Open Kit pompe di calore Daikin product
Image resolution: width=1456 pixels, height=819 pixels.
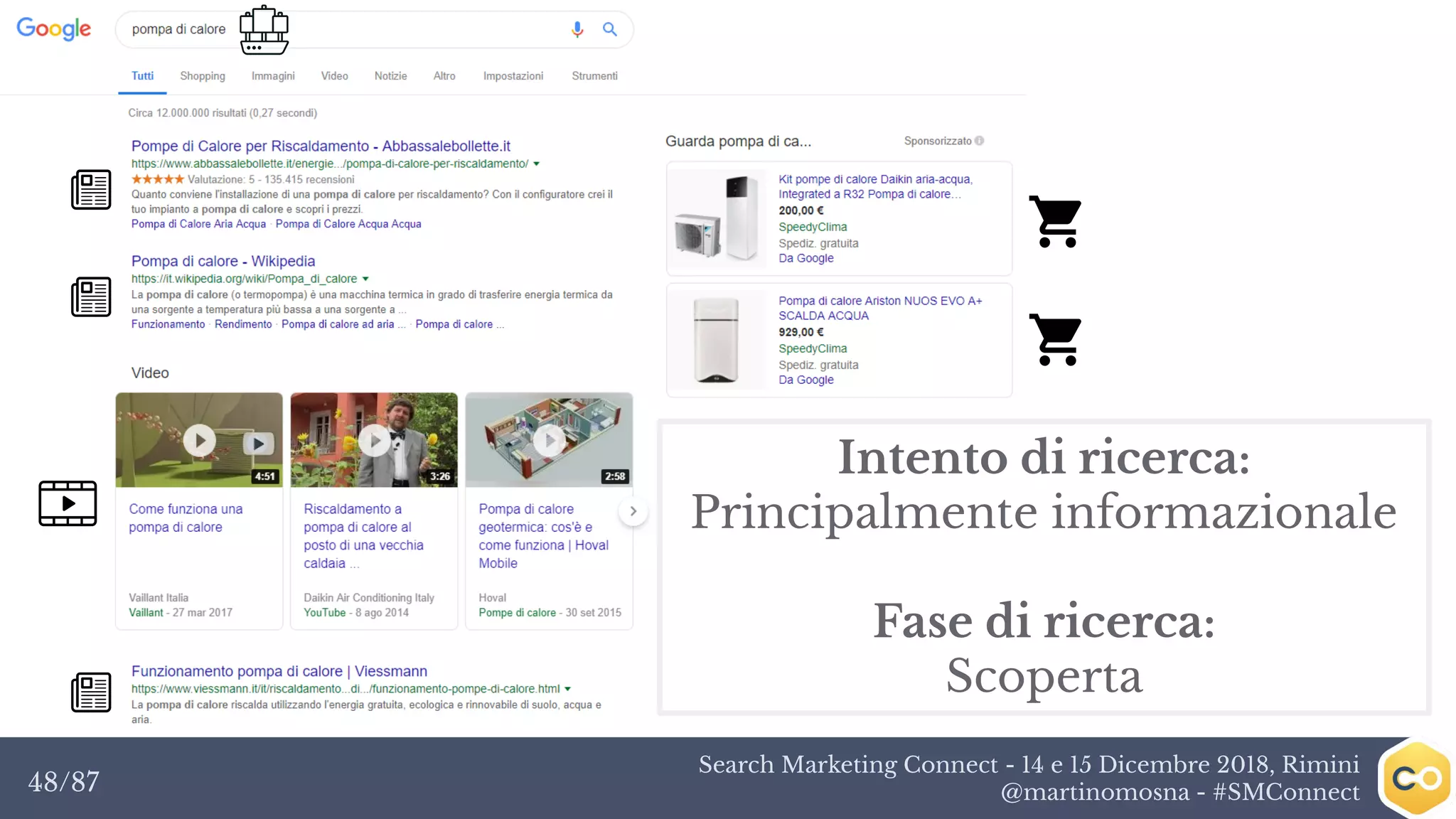click(x=875, y=187)
